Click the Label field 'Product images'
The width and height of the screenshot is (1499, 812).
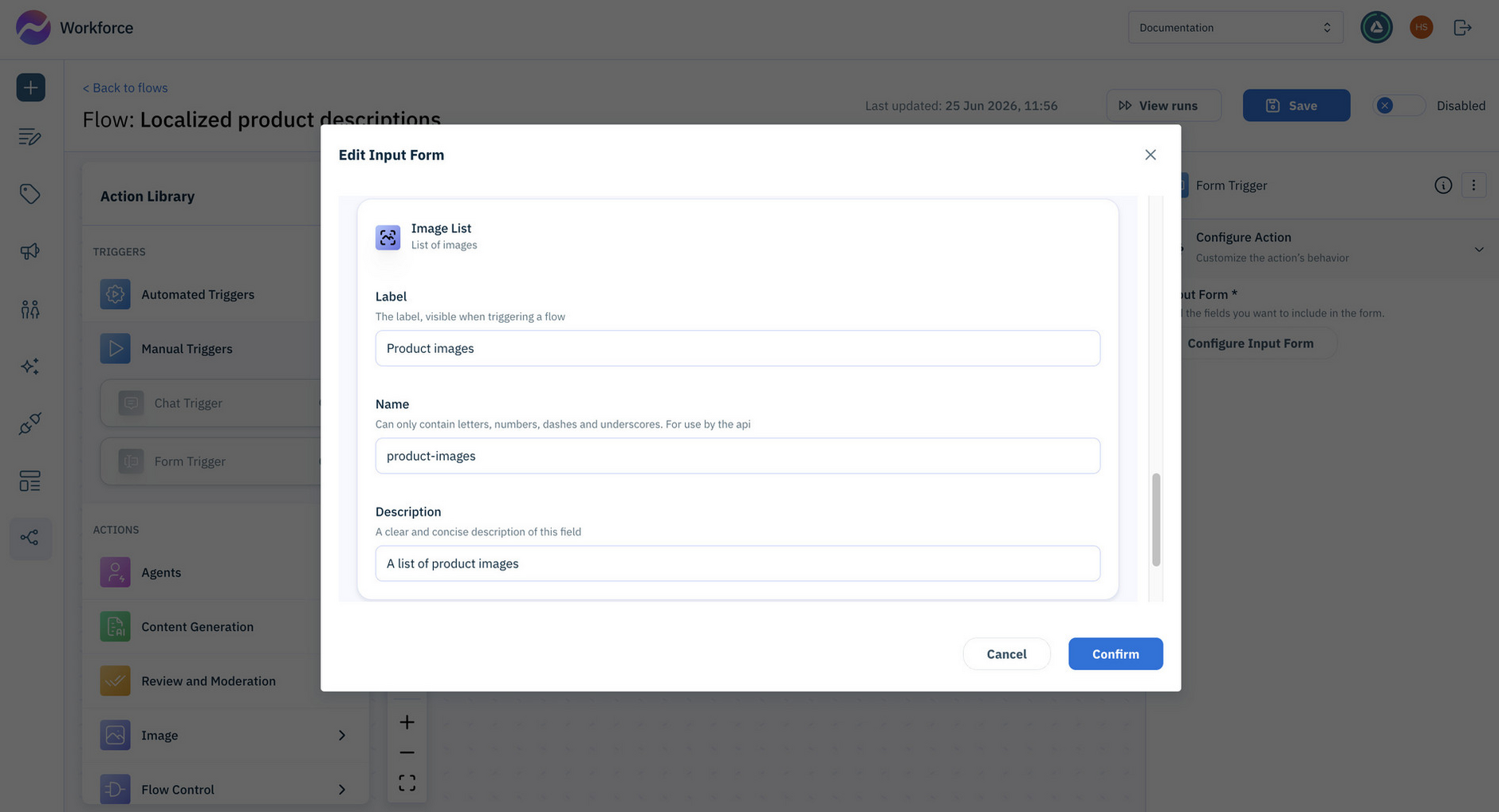[738, 349]
